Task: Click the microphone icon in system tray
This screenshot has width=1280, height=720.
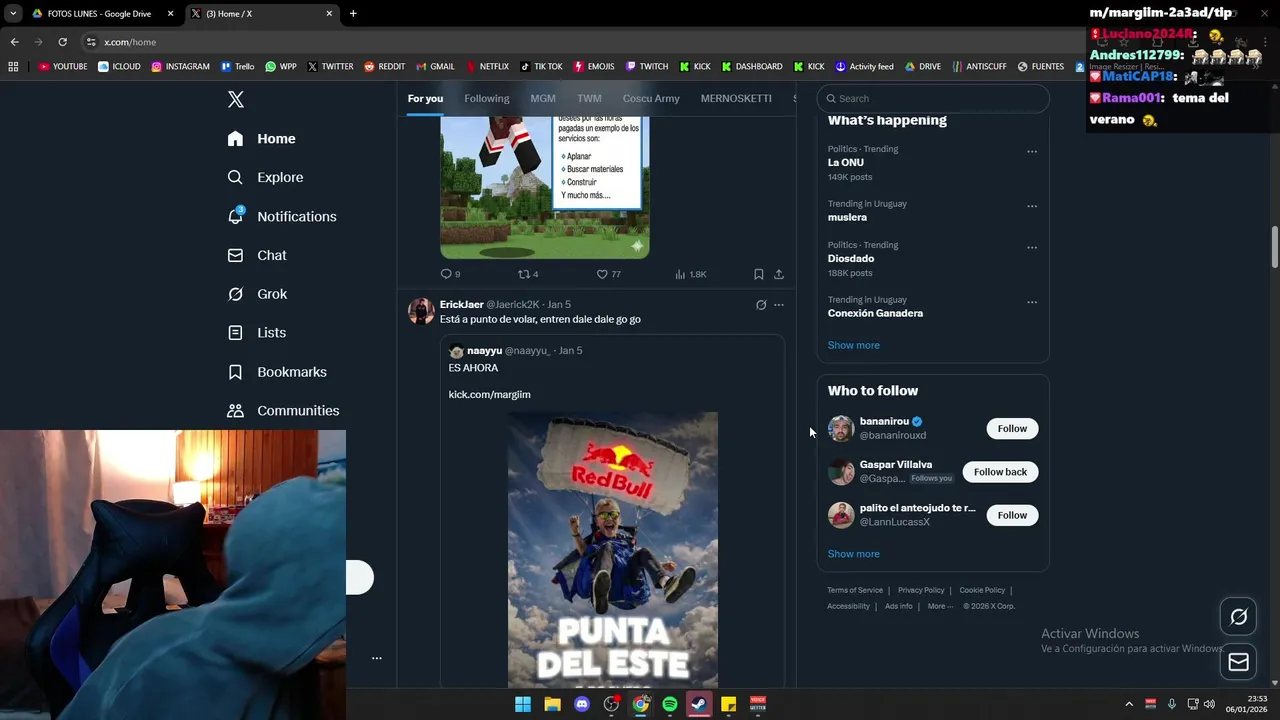Action: point(1171,704)
